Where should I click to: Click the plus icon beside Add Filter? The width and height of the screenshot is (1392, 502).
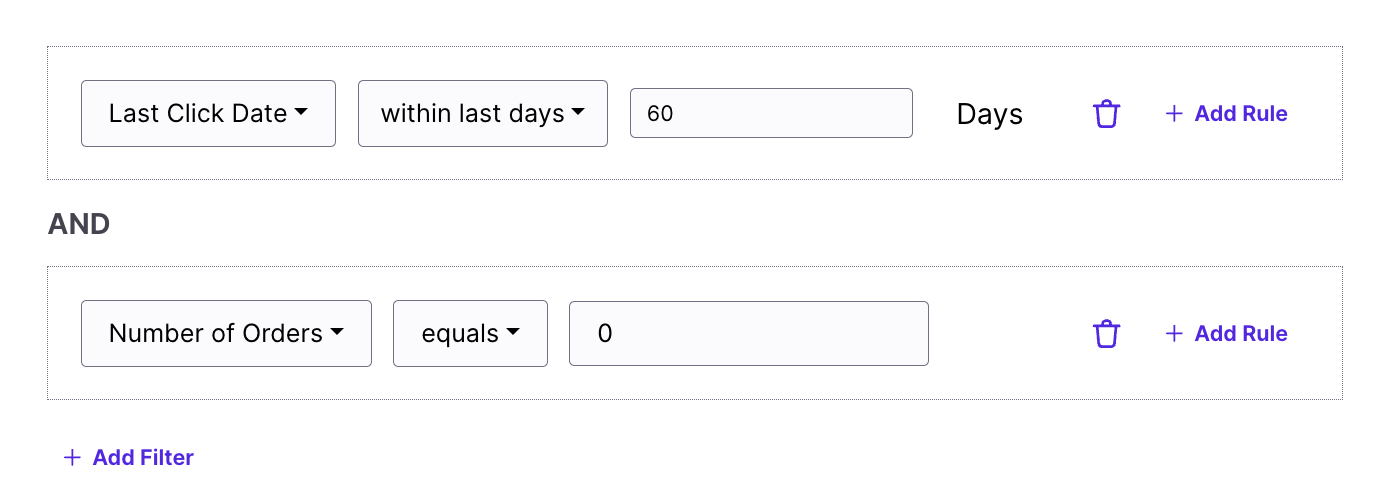[x=72, y=458]
